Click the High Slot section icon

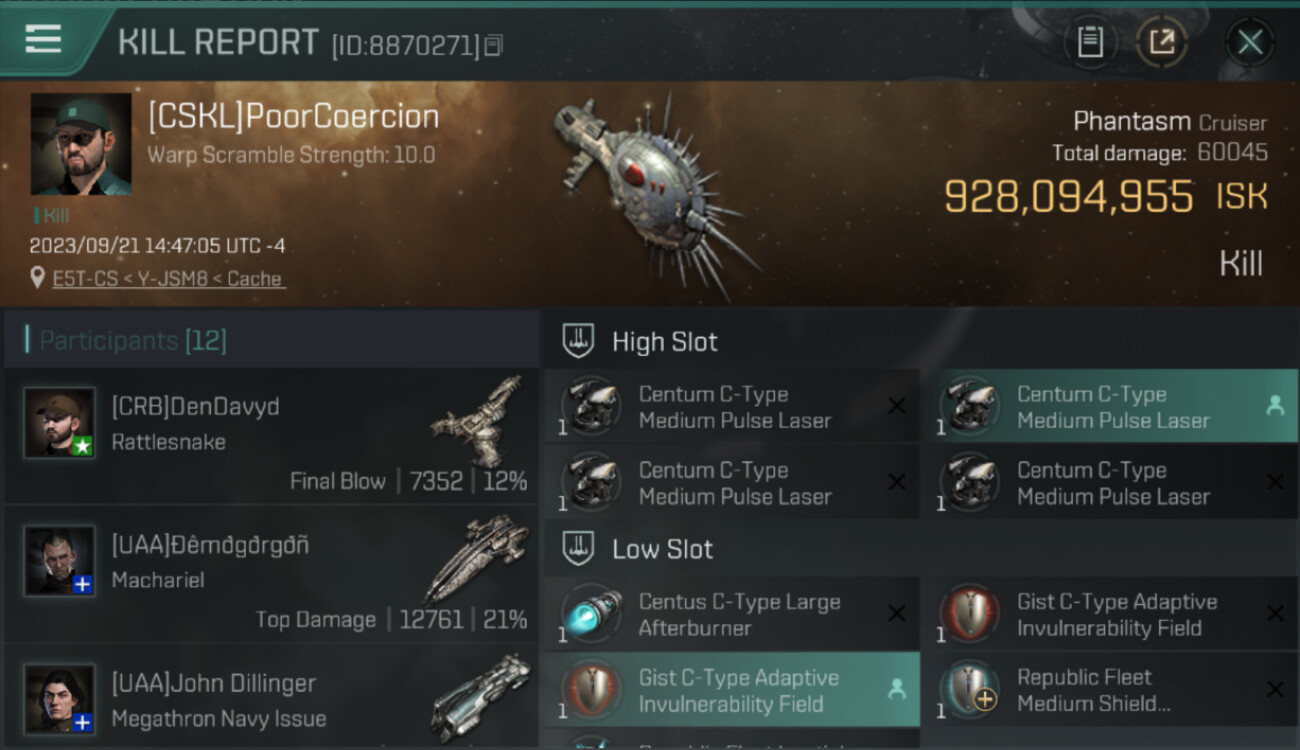point(578,341)
